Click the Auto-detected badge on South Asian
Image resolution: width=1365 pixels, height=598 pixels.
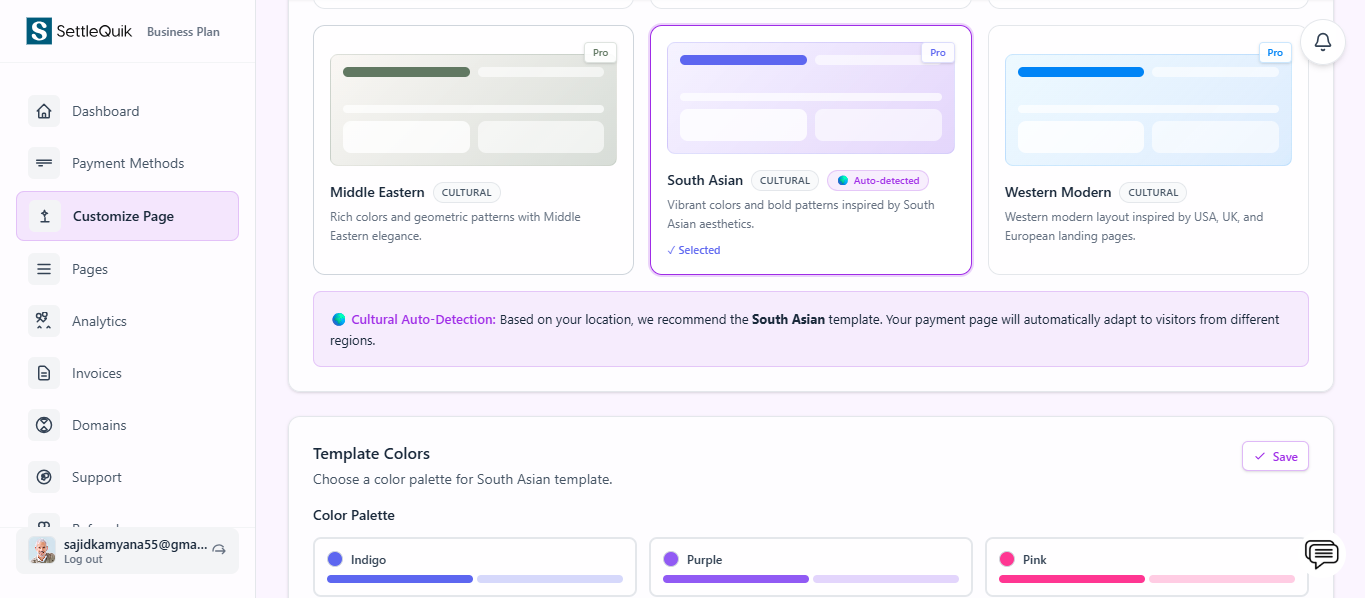coord(877,180)
